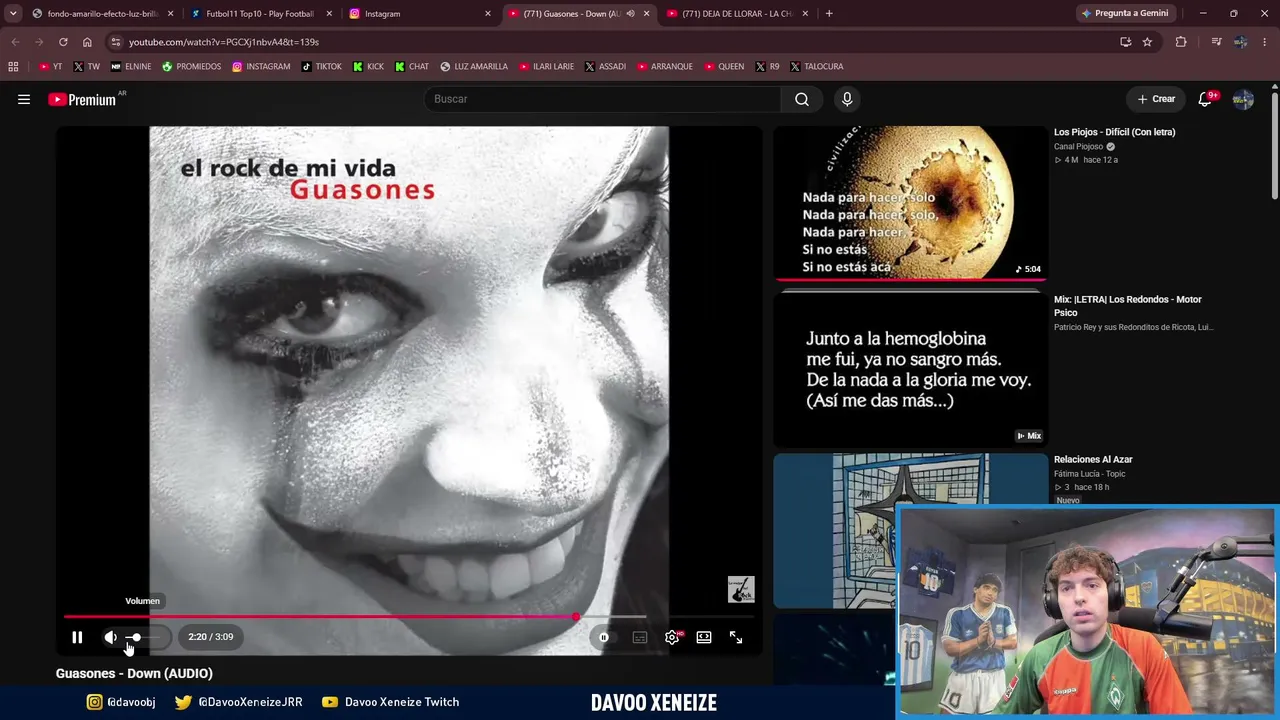Open the R9 bookmark
Image resolution: width=1280 pixels, height=720 pixels.
click(x=767, y=66)
